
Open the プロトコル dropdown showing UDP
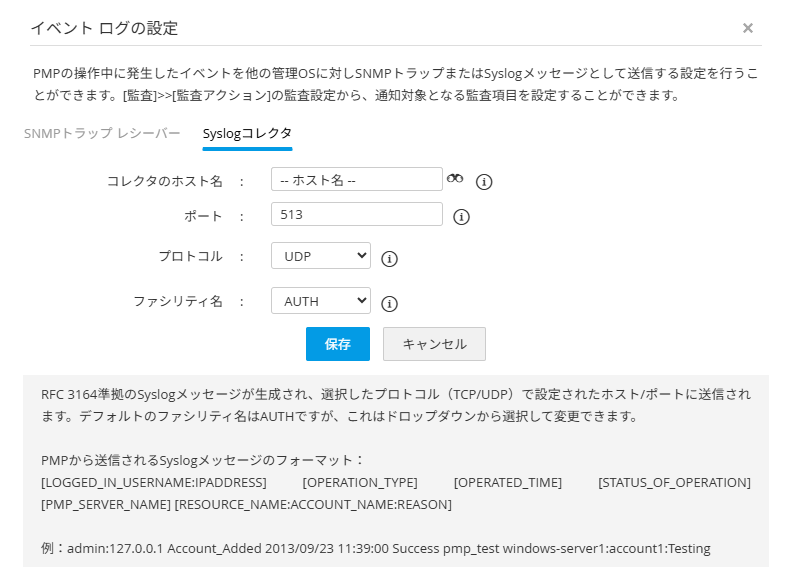[x=320, y=256]
